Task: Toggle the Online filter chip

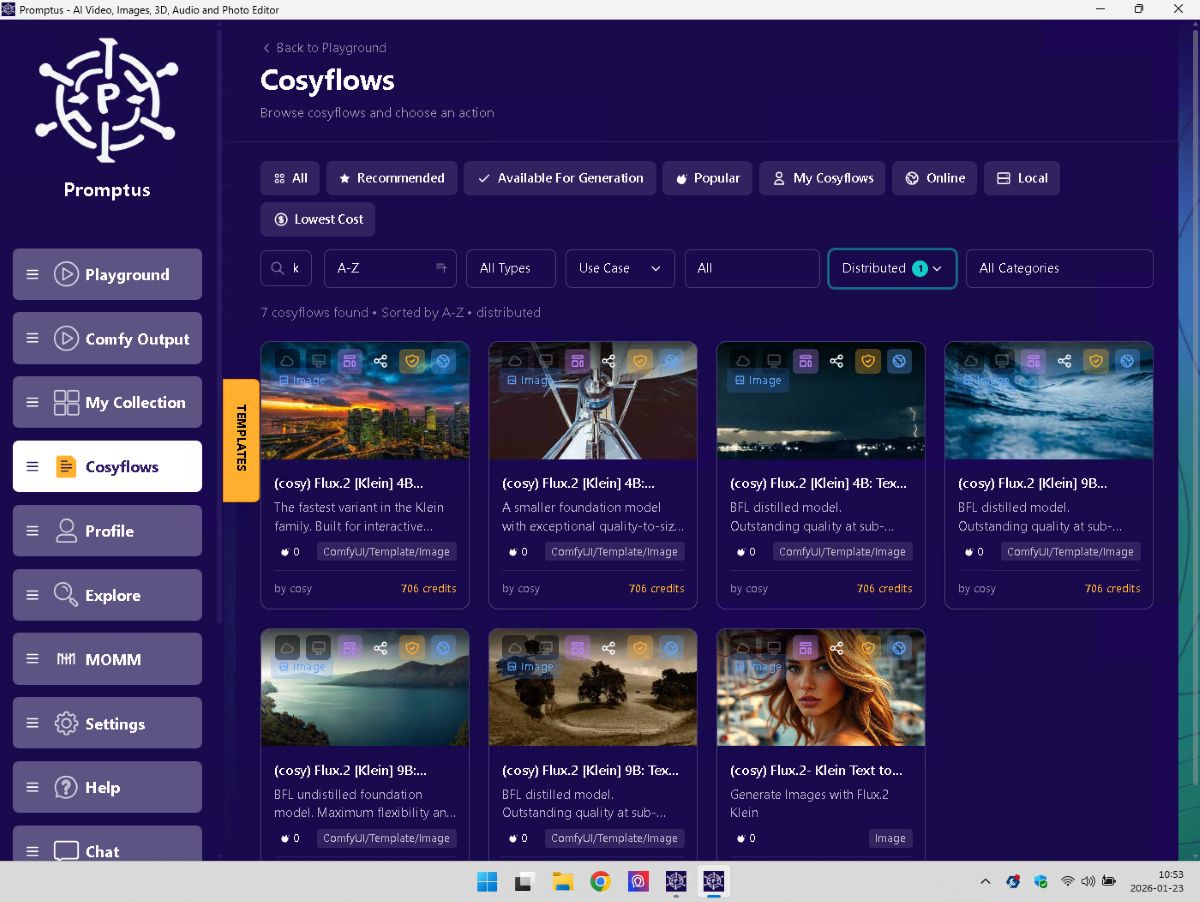Action: click(935, 178)
